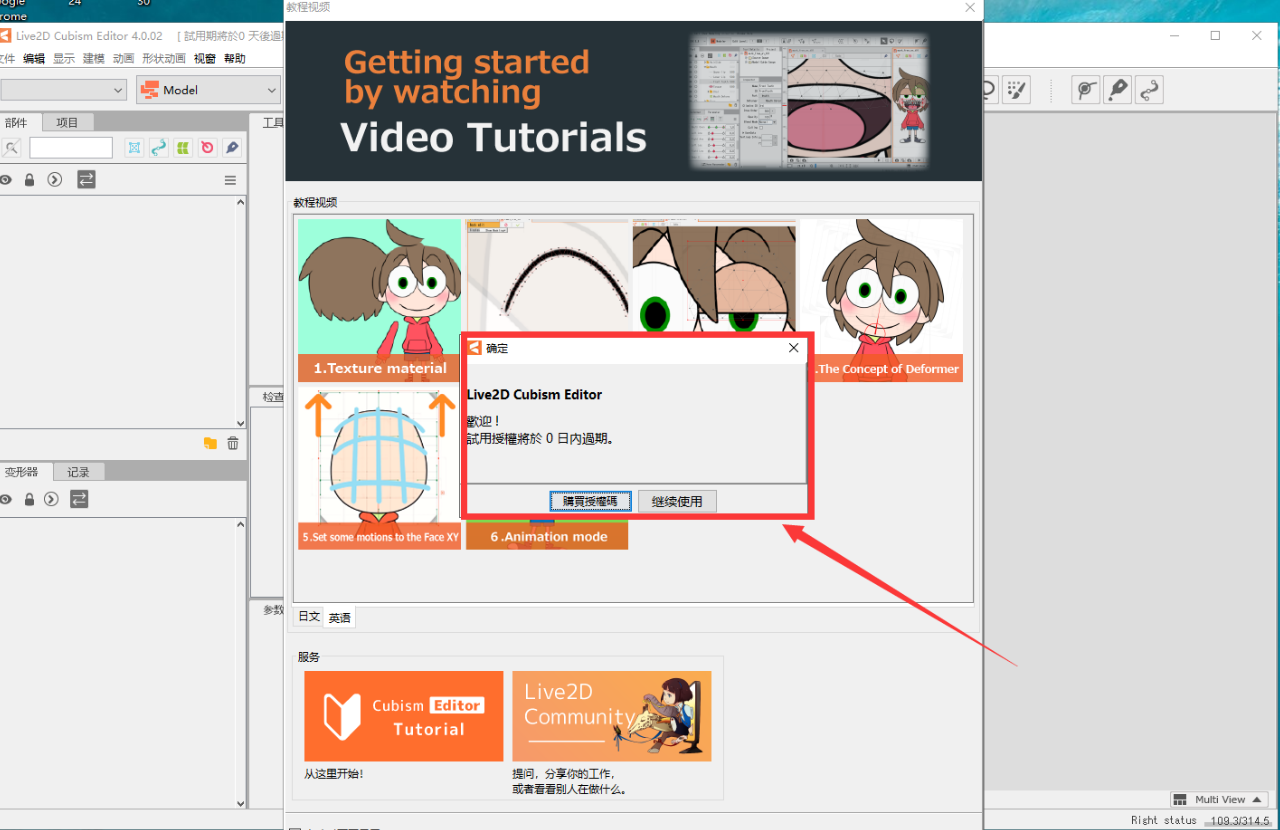Screen dimensions: 1280x830
Task: Click the trash delete icon in parts panel
Action: point(233,443)
